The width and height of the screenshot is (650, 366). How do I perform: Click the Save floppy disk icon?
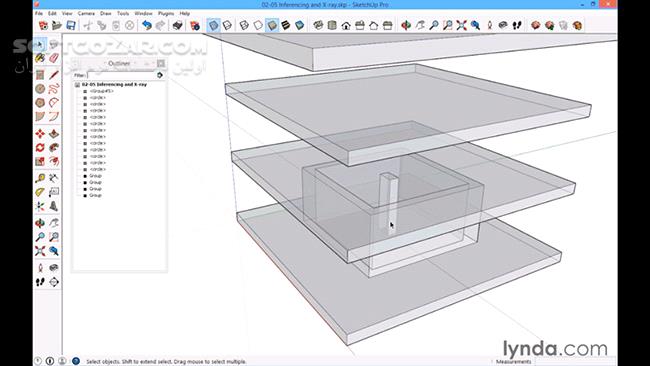71,25
